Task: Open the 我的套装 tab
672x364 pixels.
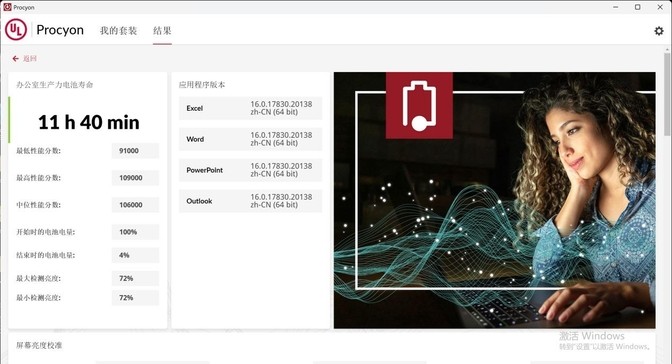Action: click(x=119, y=31)
